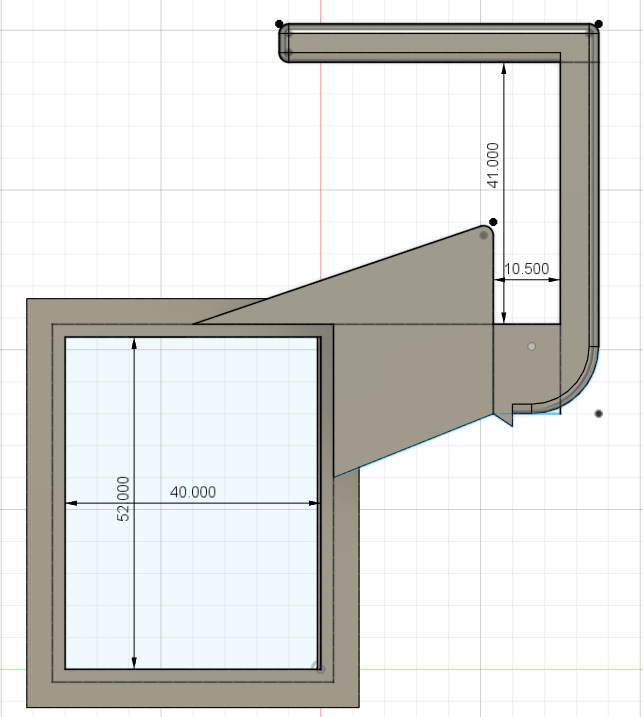643x717 pixels.
Task: Pick sketch point at top bar's right corner
Action: (599, 24)
